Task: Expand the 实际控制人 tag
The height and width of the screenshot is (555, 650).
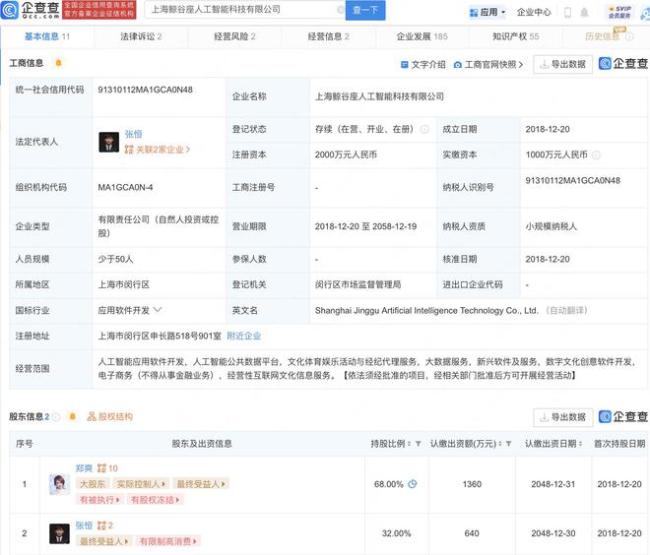Action: 141,484
